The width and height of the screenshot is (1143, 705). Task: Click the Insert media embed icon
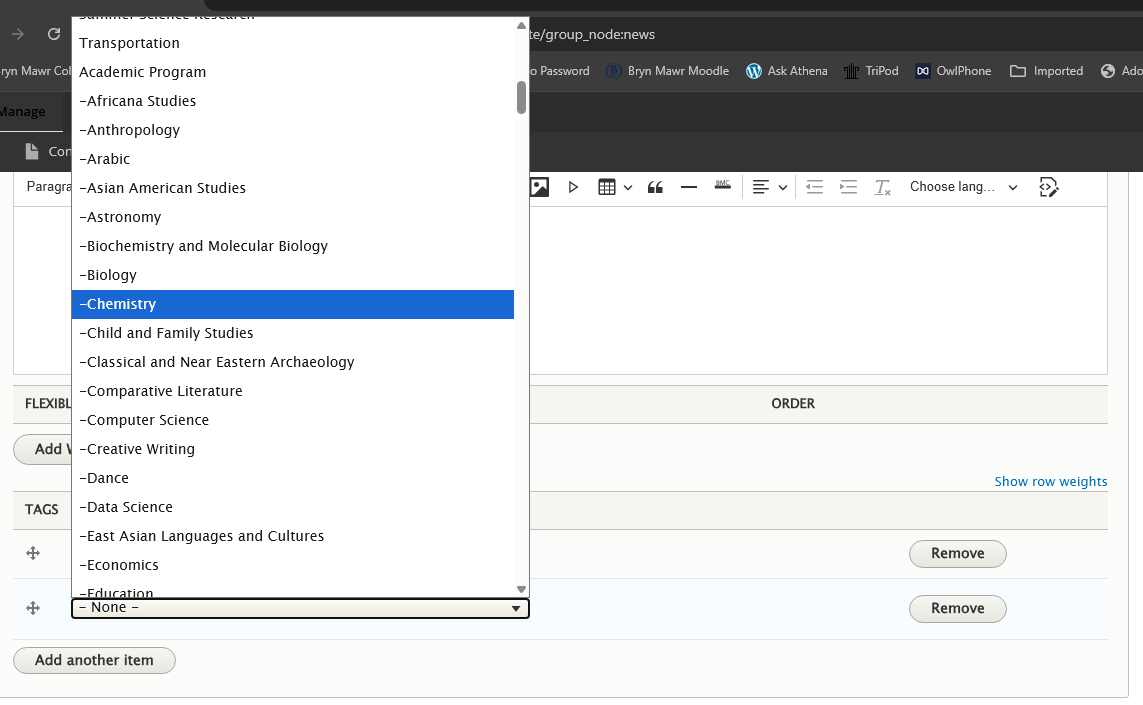pos(573,187)
